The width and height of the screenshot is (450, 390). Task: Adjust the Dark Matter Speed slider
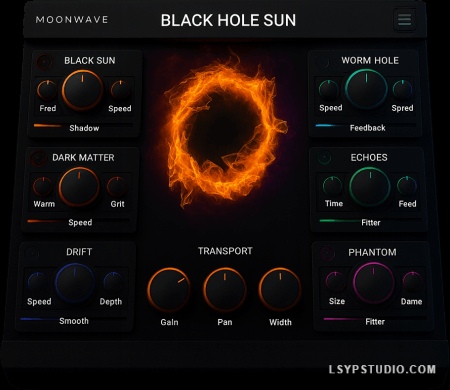click(x=79, y=221)
